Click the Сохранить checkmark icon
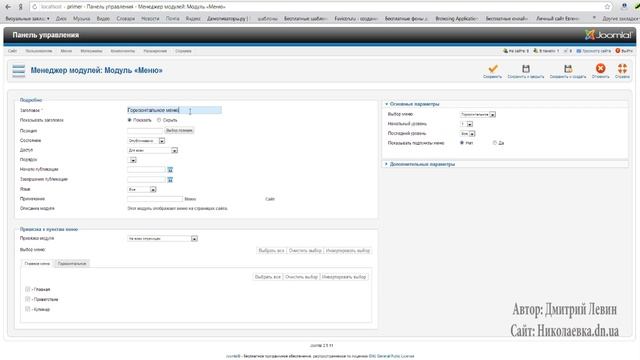This screenshot has width=640, height=360. [x=493, y=69]
